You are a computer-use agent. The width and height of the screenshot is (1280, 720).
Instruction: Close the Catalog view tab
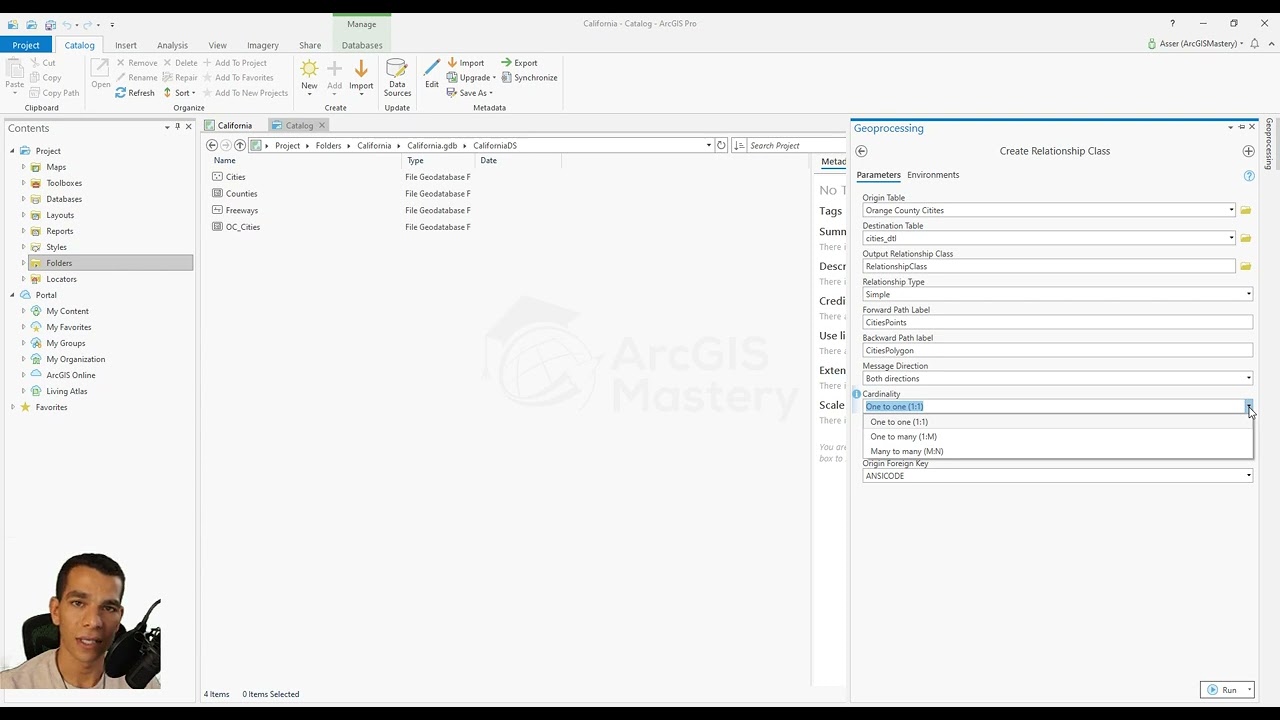coord(322,126)
